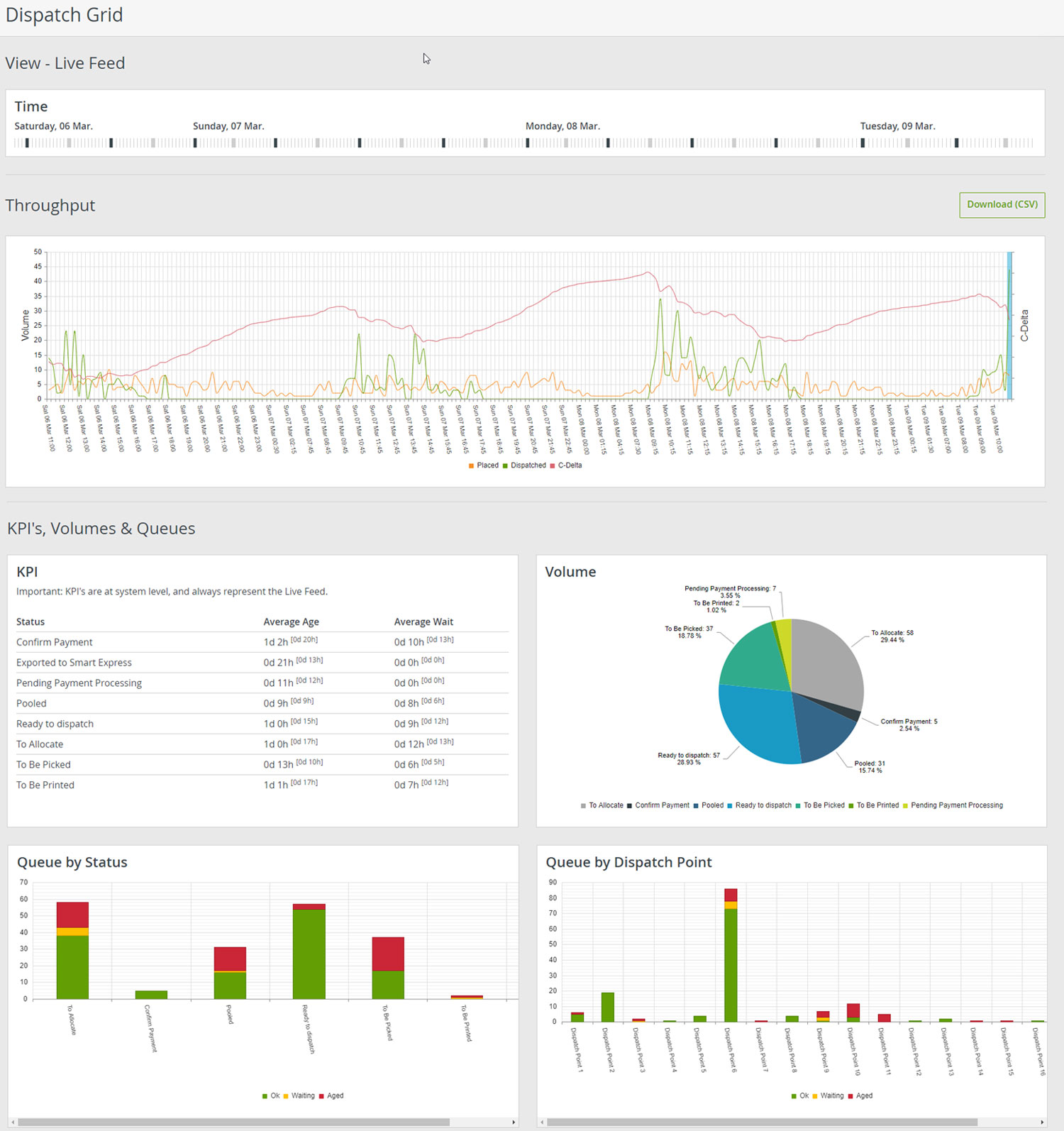Click the Pooled bar in Queue by Status
This screenshot has width=1064, height=1131.
pos(230,973)
